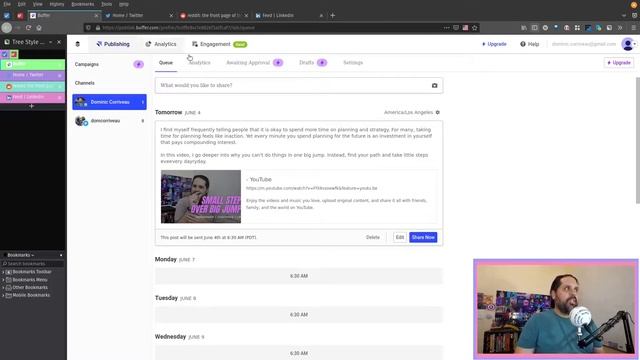Show more toolbar extensions overflow chevron
Viewport: 640px width, 360px height.
tap(620, 28)
